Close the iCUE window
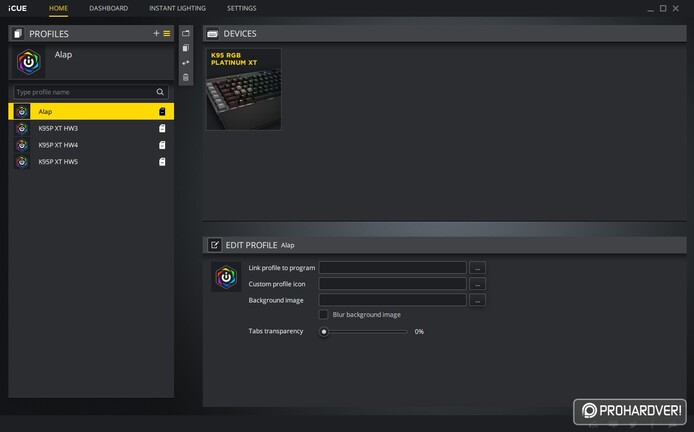The height and width of the screenshot is (432, 694). click(675, 8)
